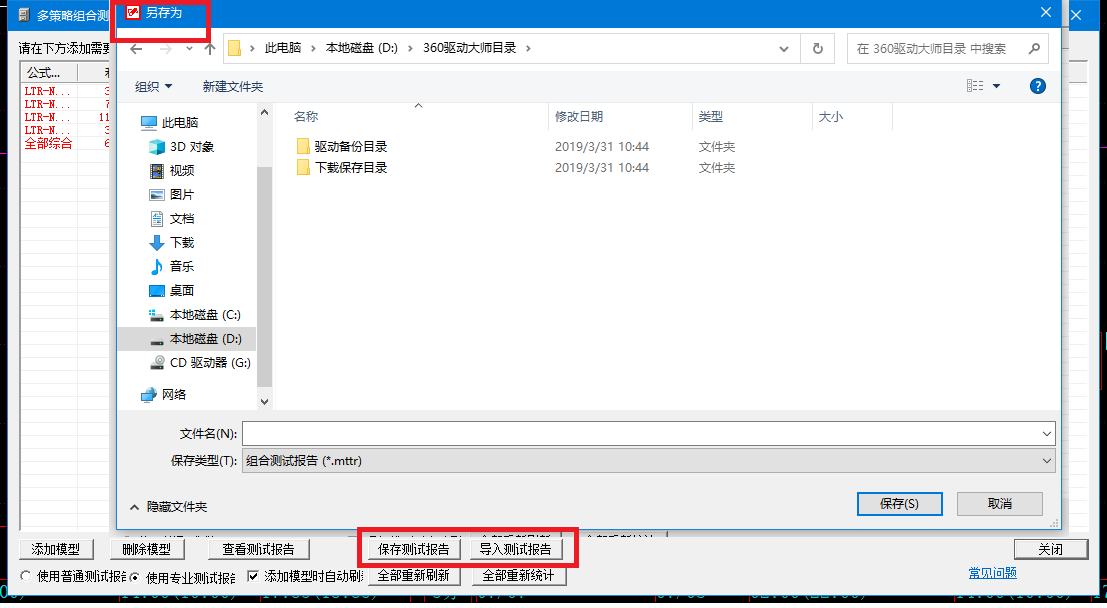Image resolution: width=1107 pixels, height=608 pixels.
Task: Open recent locations dropdown arrow
Action: (x=189, y=49)
